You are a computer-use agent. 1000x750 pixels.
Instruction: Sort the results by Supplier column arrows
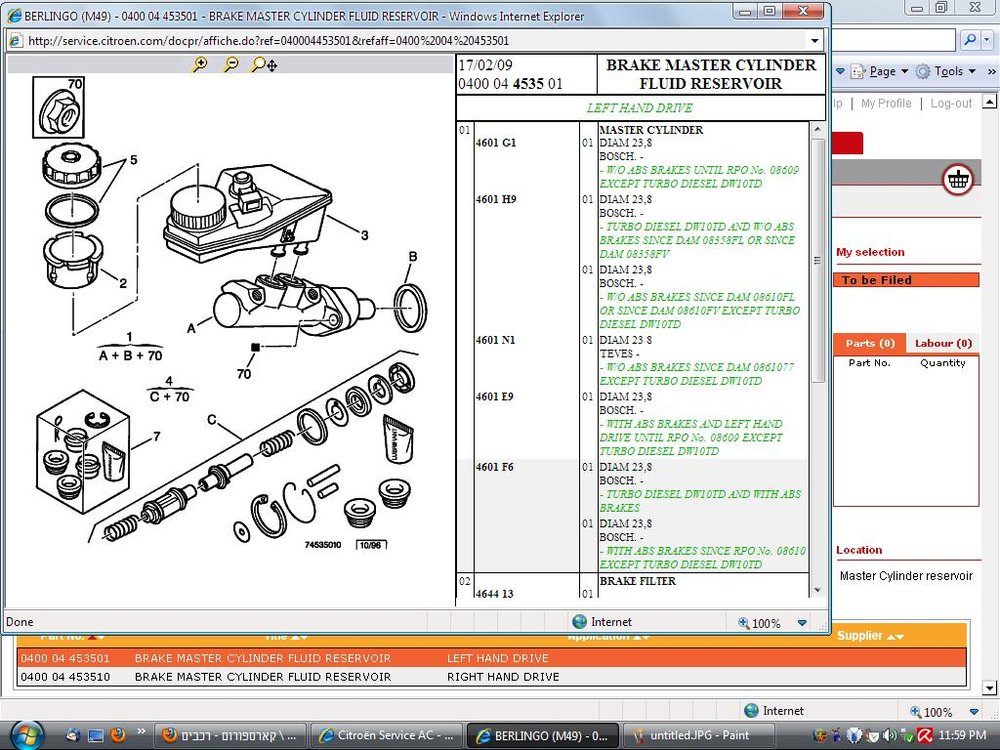(x=896, y=636)
